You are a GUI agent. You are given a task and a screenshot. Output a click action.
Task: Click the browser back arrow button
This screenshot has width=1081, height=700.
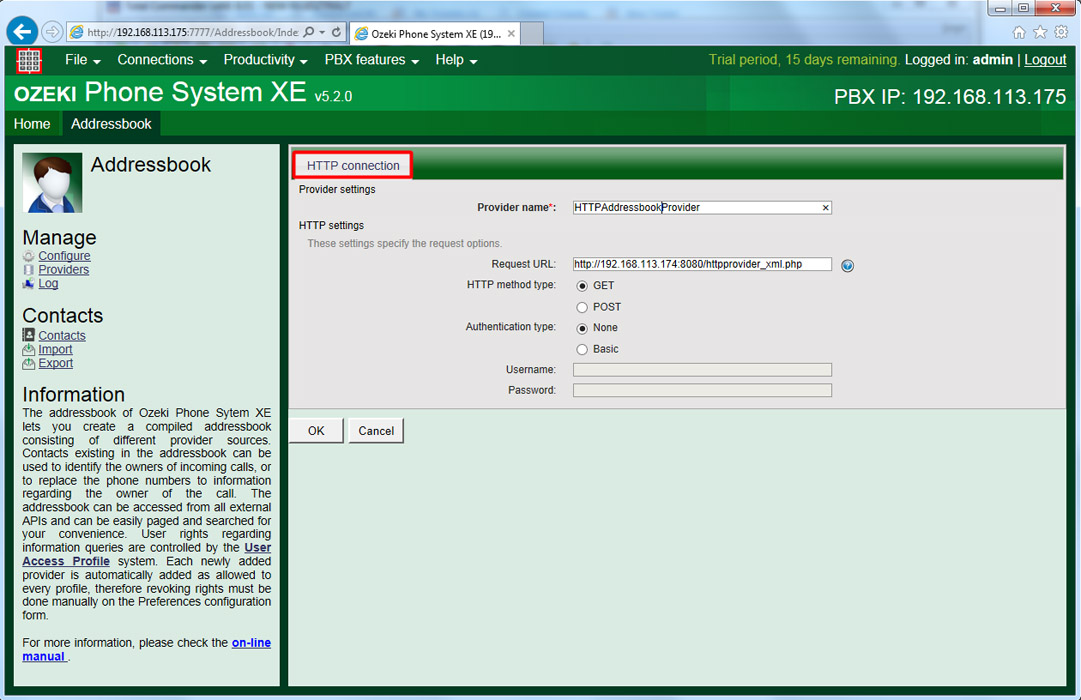click(22, 32)
